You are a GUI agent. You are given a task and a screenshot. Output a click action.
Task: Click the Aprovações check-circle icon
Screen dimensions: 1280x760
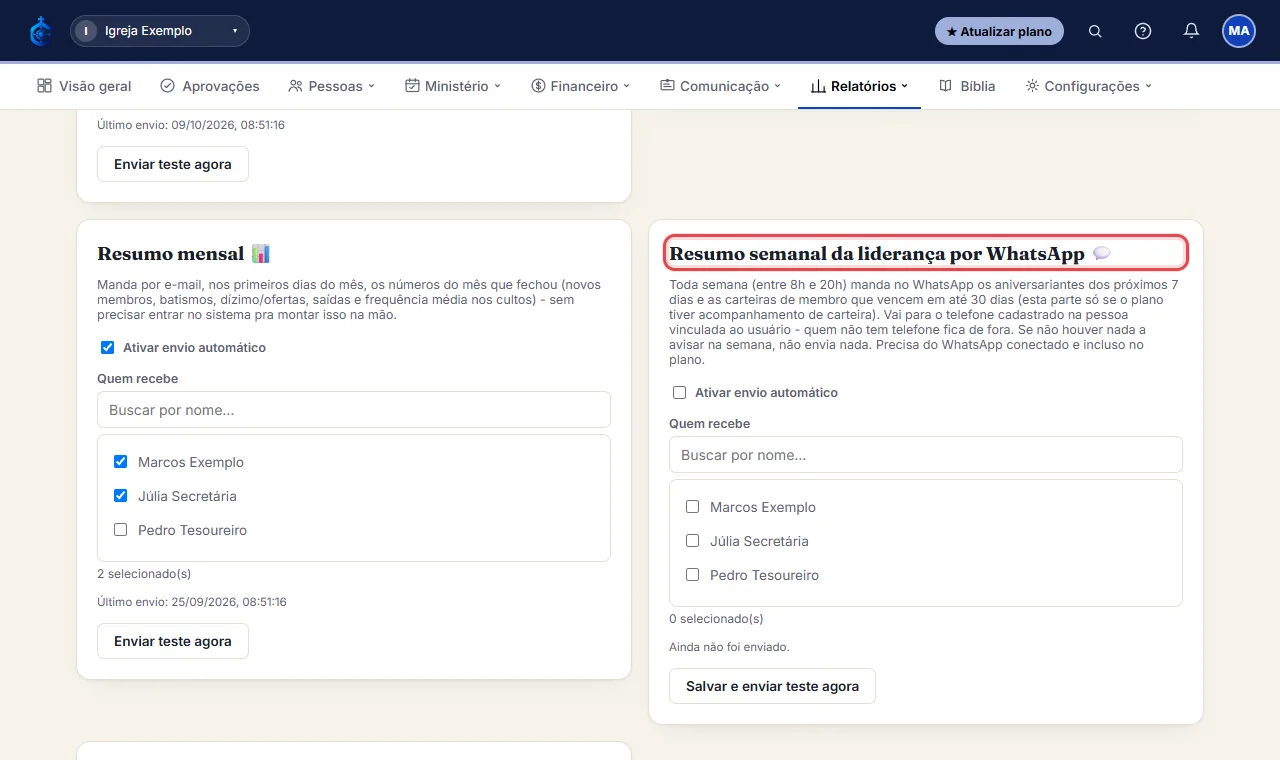[167, 86]
